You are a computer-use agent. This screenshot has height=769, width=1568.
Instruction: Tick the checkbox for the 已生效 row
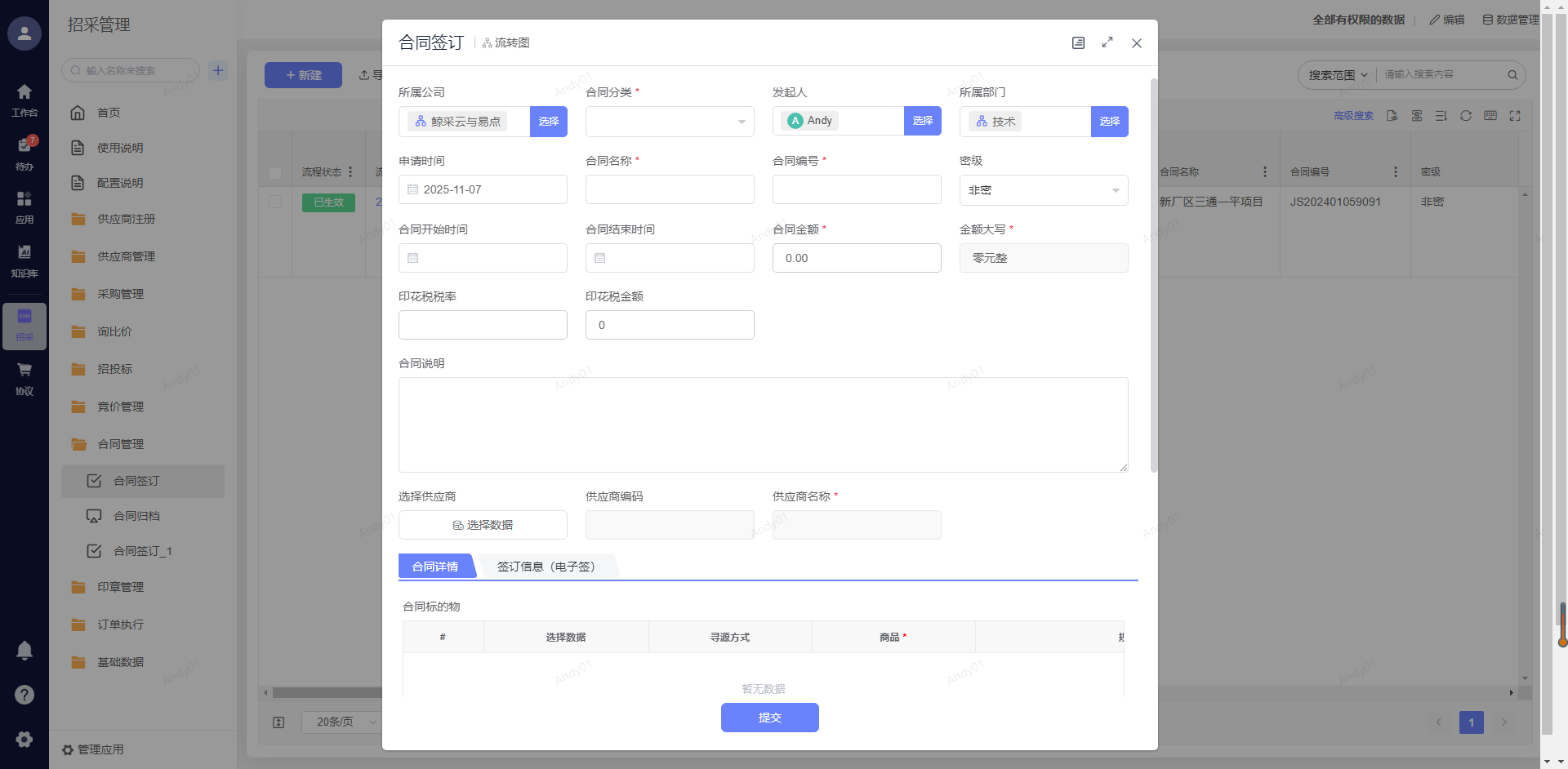[275, 202]
